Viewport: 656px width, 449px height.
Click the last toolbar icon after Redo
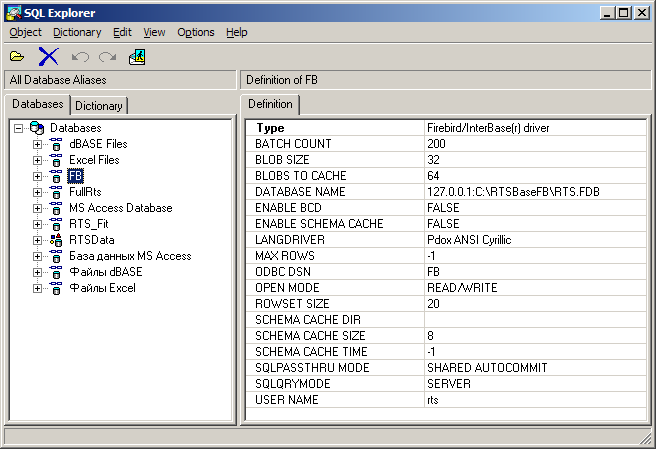137,56
